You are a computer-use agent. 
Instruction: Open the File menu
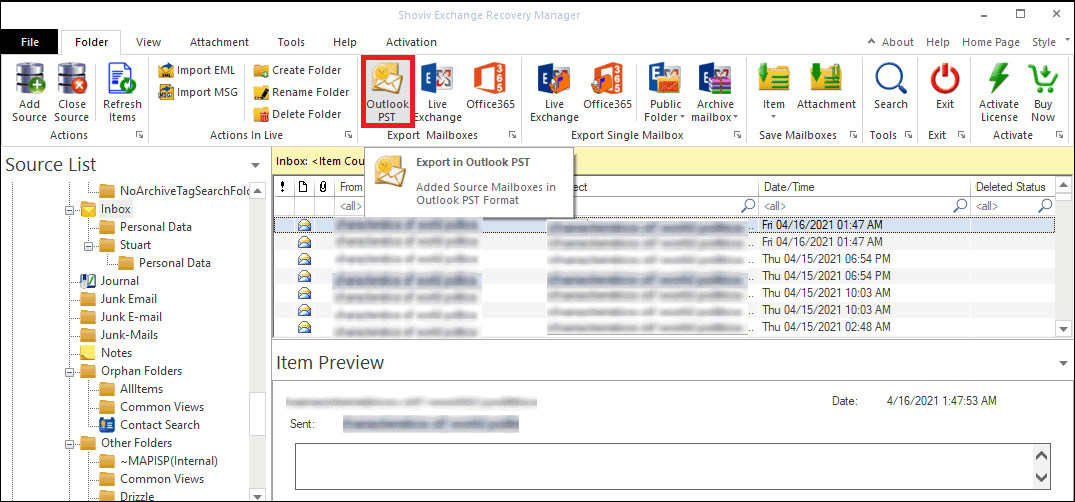coord(29,42)
